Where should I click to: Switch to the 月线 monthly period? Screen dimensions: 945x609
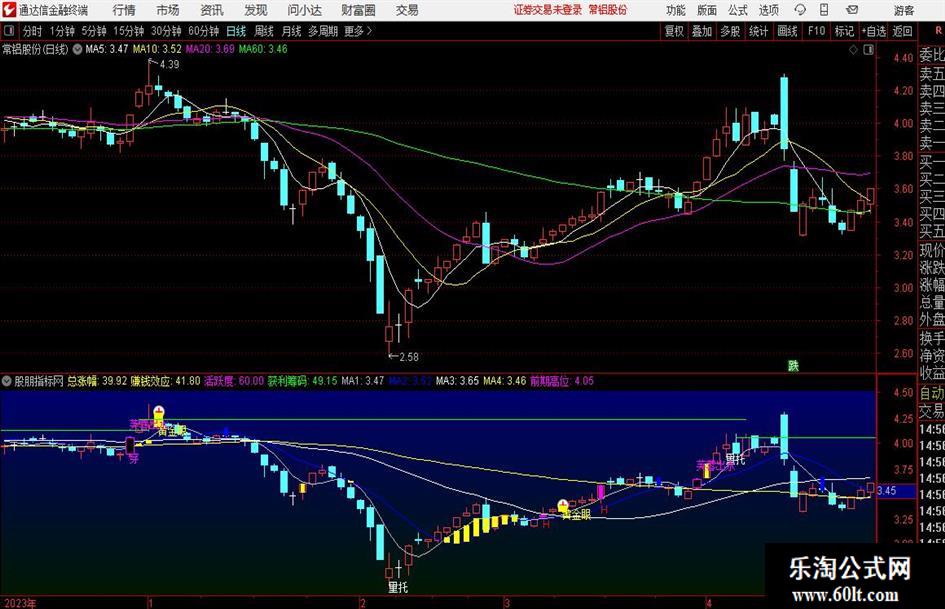291,31
